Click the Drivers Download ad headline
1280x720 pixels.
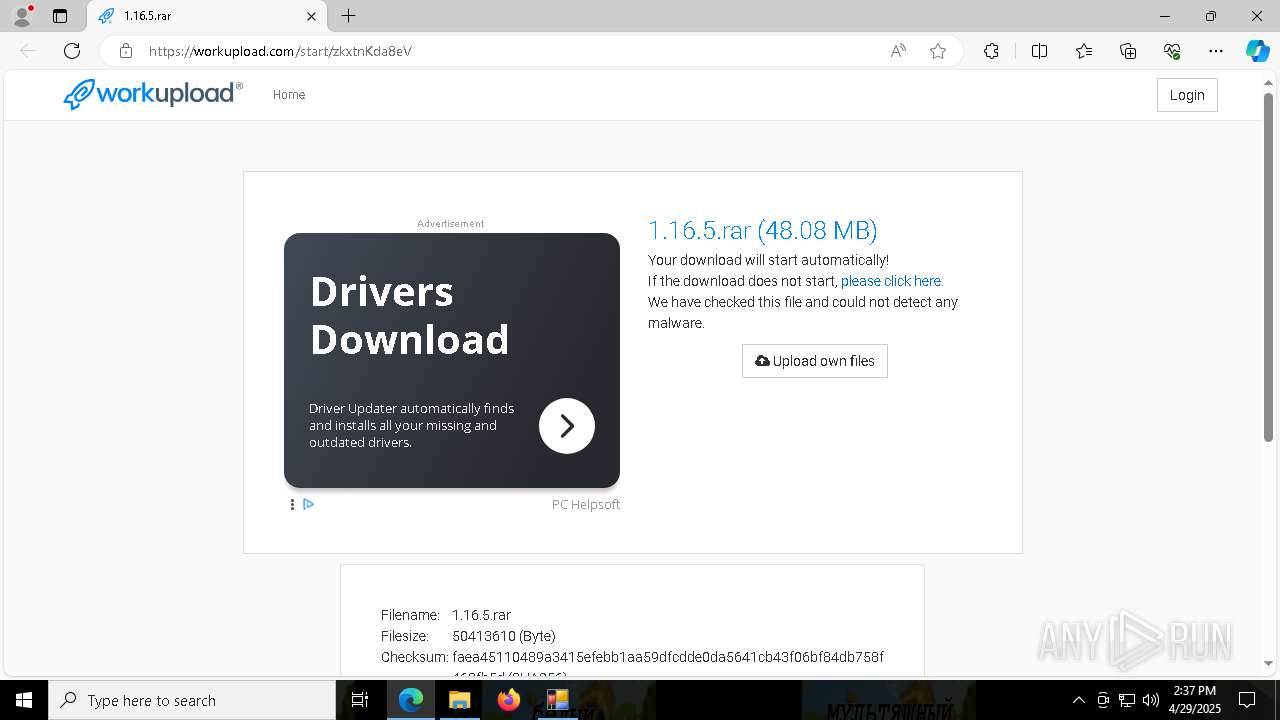(409, 315)
